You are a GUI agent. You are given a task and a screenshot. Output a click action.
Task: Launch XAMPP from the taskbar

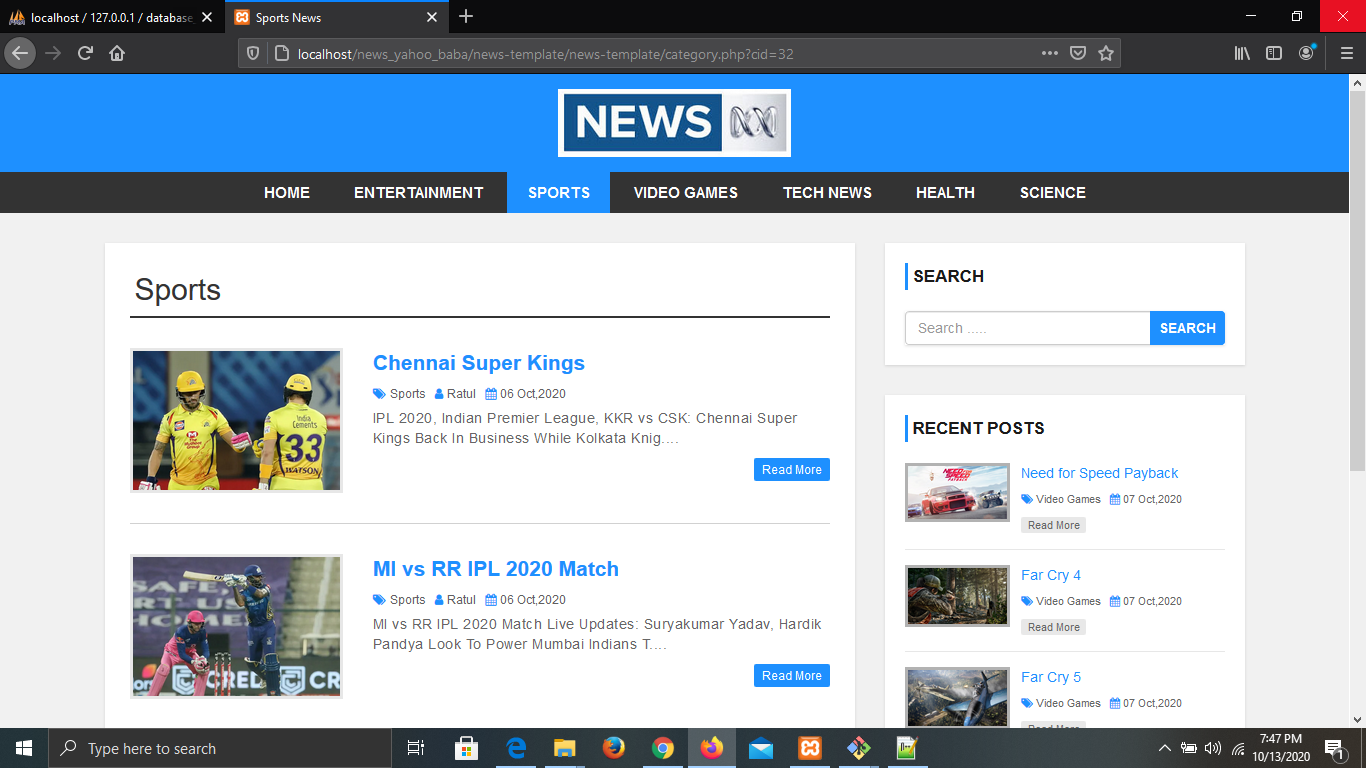[810, 748]
